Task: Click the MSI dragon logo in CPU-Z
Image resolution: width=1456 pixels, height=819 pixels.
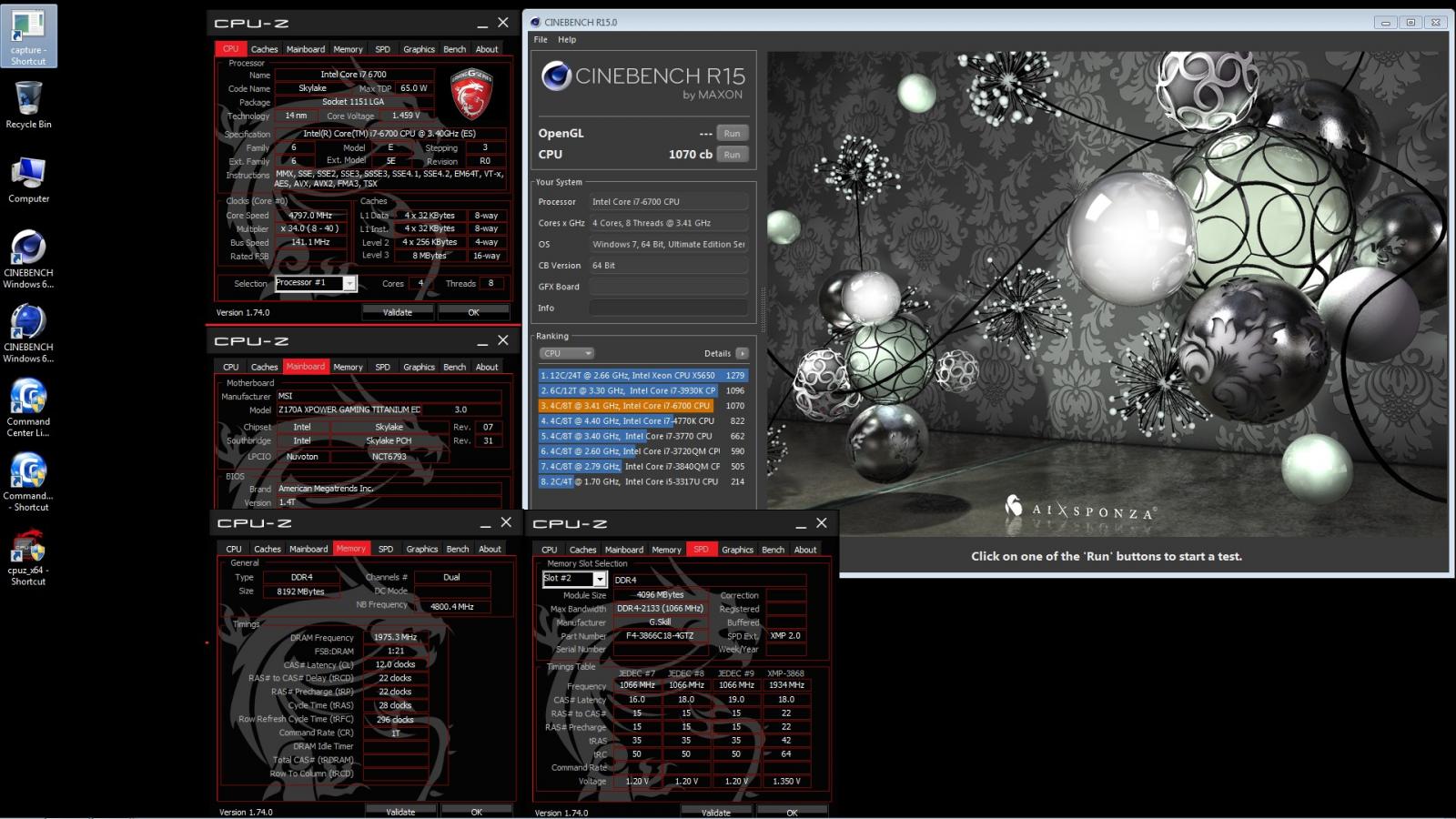Action: coord(471,93)
